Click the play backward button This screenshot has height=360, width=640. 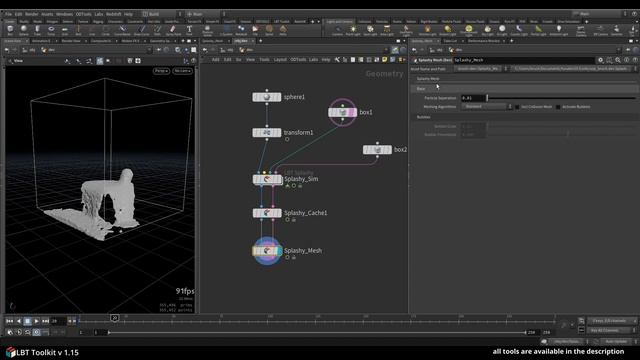coord(18,321)
